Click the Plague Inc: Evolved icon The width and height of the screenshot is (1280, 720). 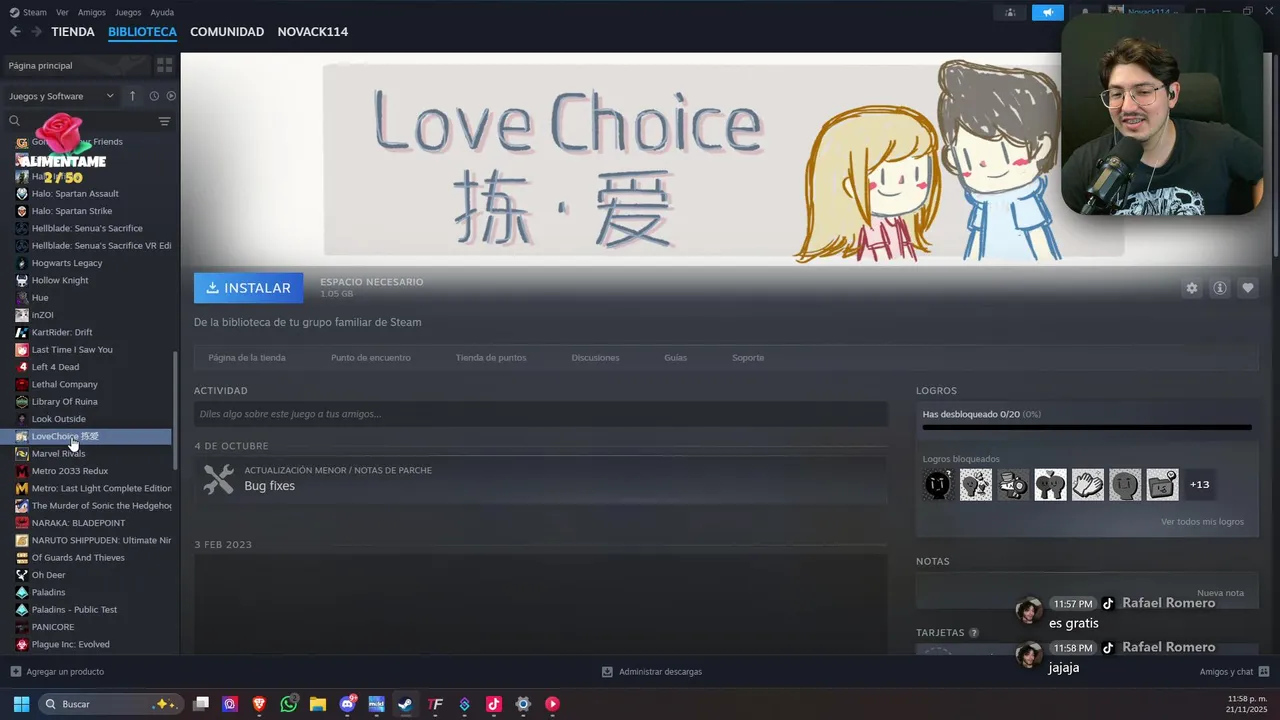tap(22, 644)
